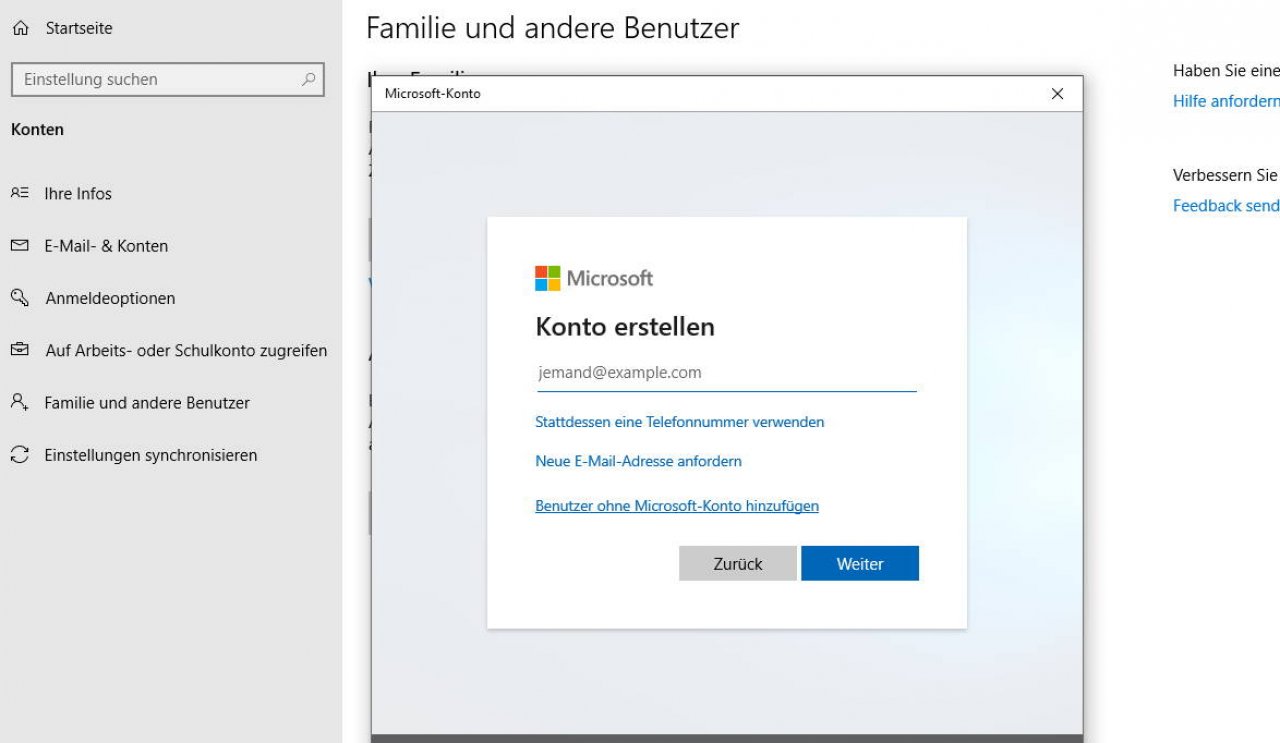Image resolution: width=1280 pixels, height=743 pixels.
Task: Click Benutzer ohne Microsoft-Konto hinzufügen link
Action: [677, 506]
